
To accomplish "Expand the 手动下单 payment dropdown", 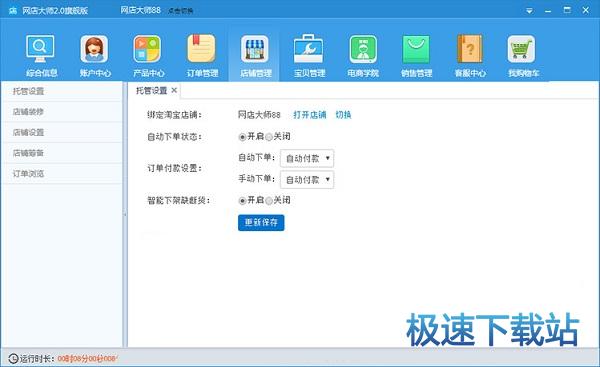I will [x=307, y=179].
